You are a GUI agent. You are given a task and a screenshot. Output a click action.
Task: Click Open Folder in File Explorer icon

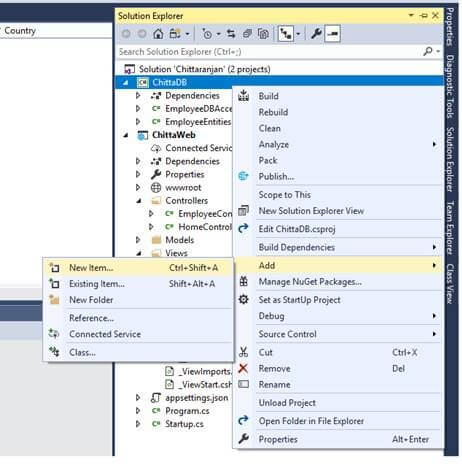click(x=243, y=421)
